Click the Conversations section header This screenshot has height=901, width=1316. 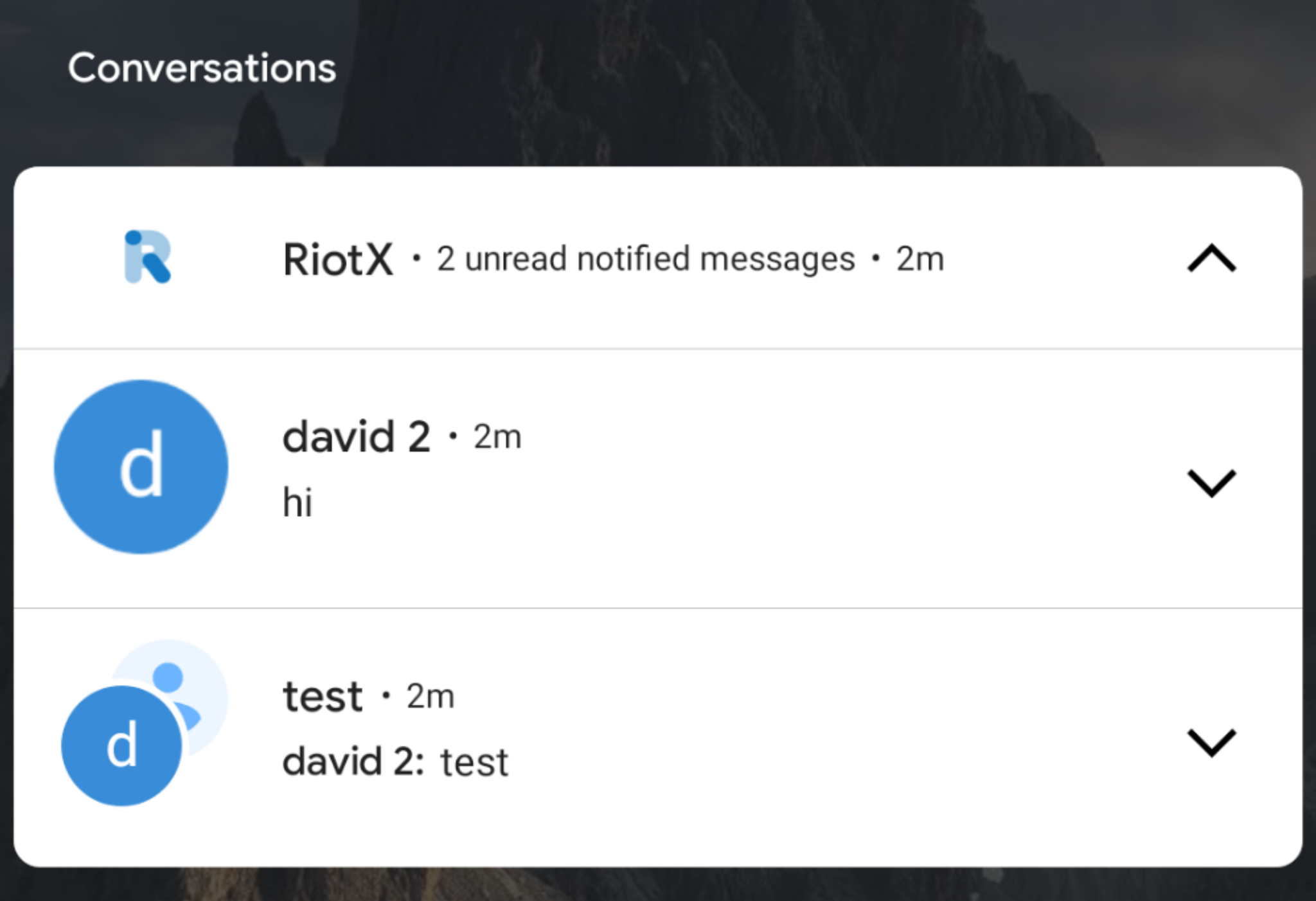202,68
